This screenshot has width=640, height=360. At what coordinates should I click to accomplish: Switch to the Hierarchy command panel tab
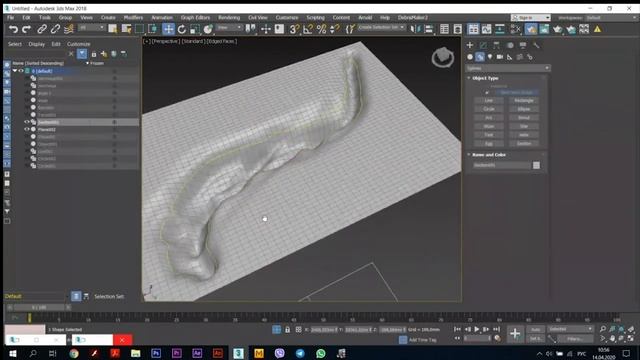pyautogui.click(x=496, y=45)
